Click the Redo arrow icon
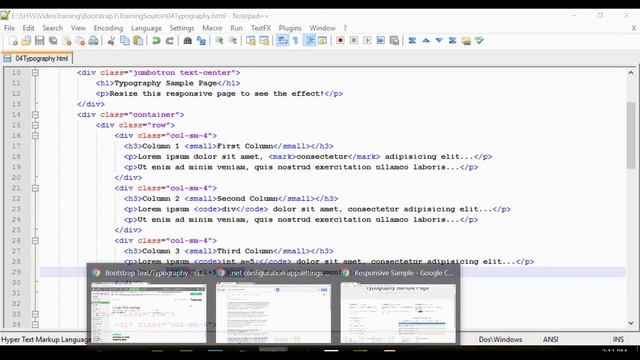 coord(169,41)
